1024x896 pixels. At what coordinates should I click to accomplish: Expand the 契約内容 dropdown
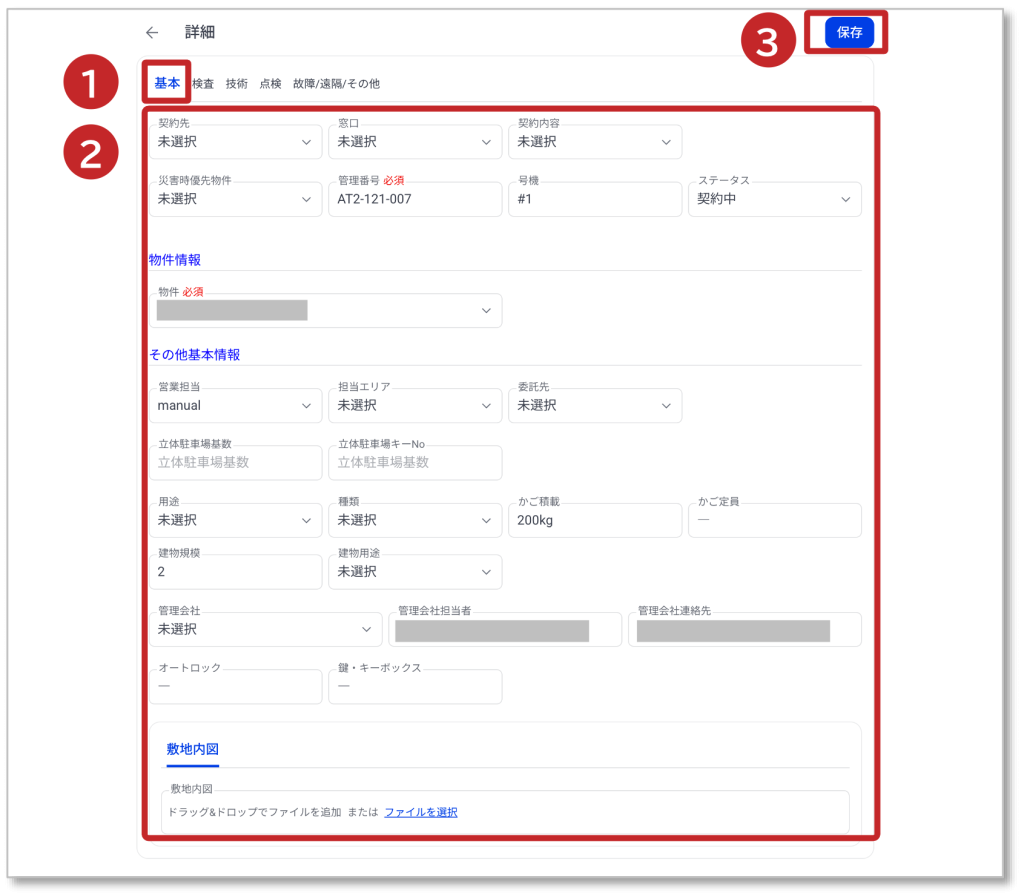[594, 142]
